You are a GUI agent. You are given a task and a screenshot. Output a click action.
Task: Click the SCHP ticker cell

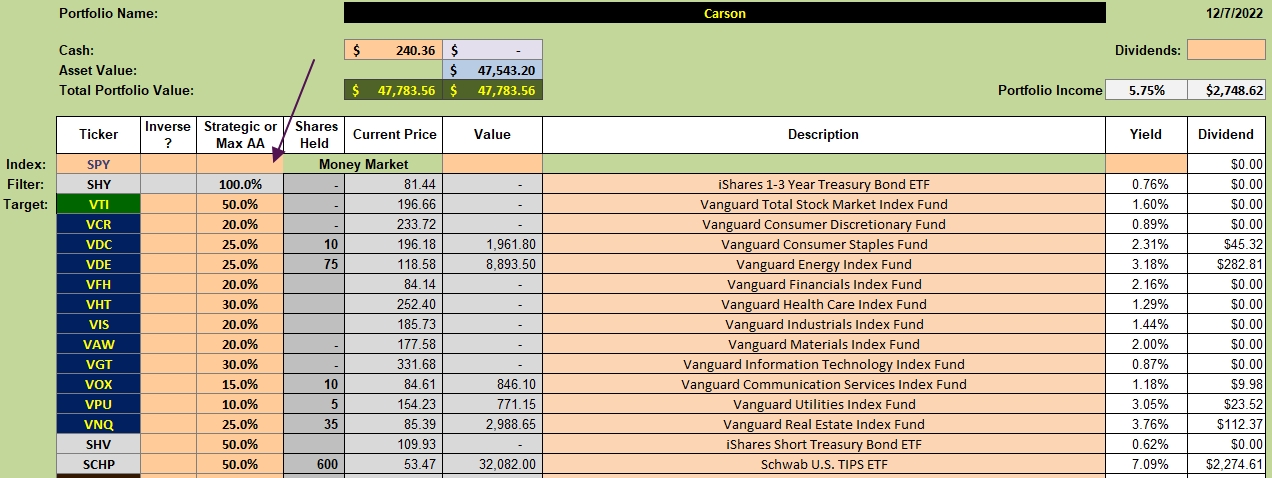pos(98,464)
